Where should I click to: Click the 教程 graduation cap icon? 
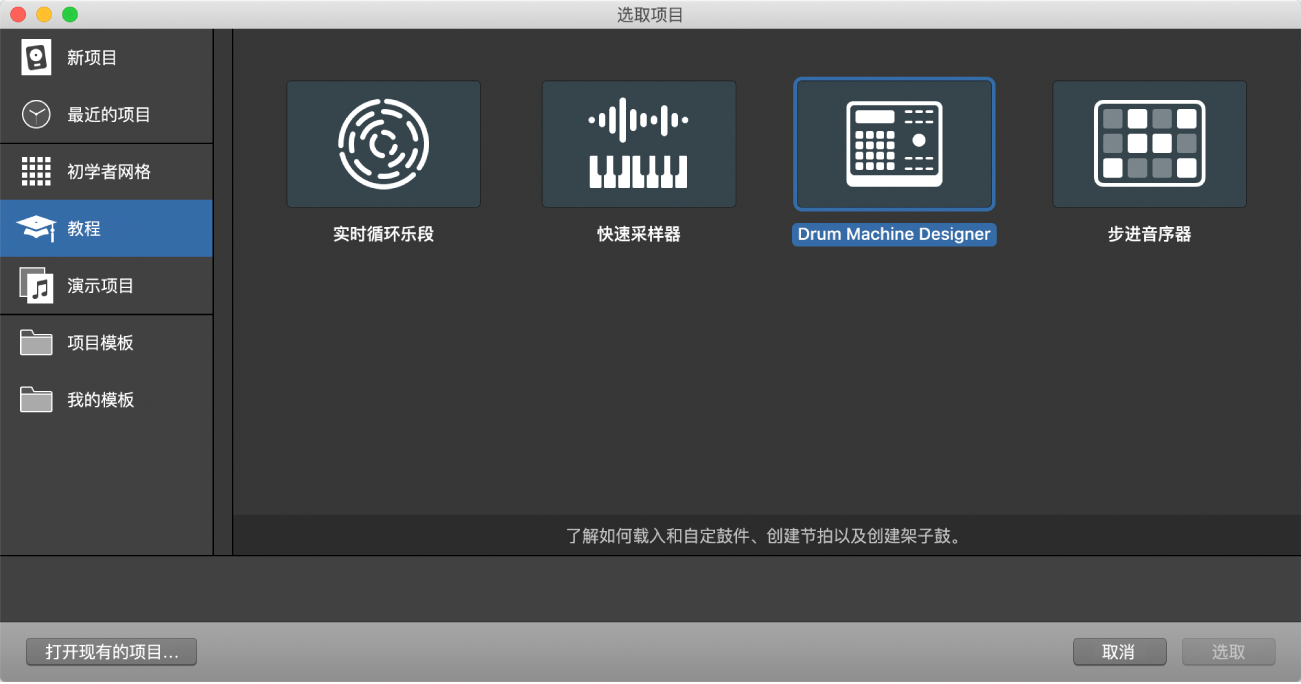click(x=35, y=228)
